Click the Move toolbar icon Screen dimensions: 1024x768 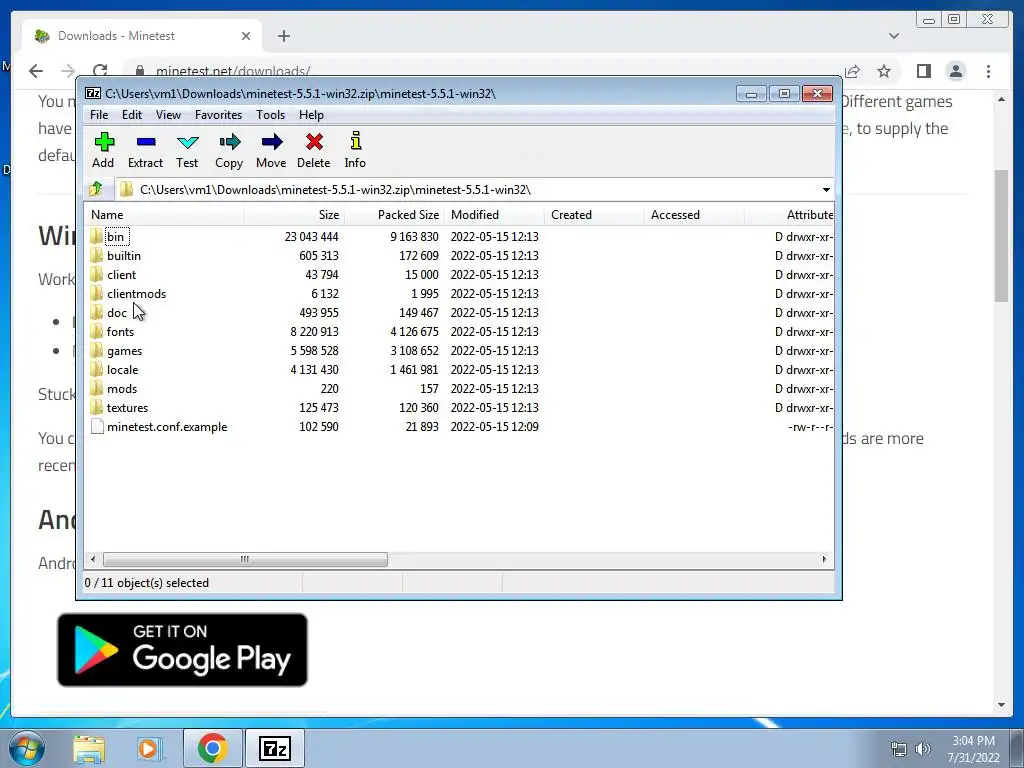coord(271,150)
